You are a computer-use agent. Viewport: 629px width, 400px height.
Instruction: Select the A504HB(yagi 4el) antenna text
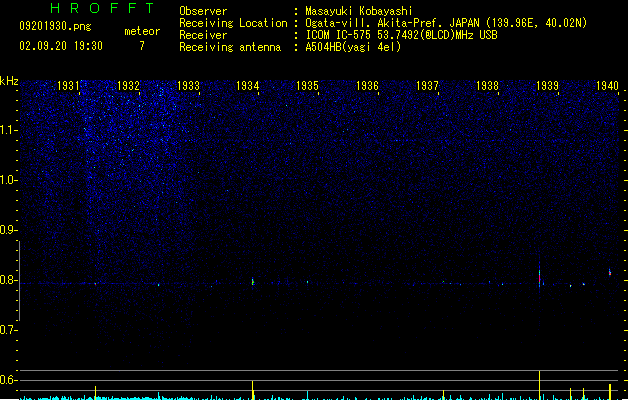coord(353,47)
